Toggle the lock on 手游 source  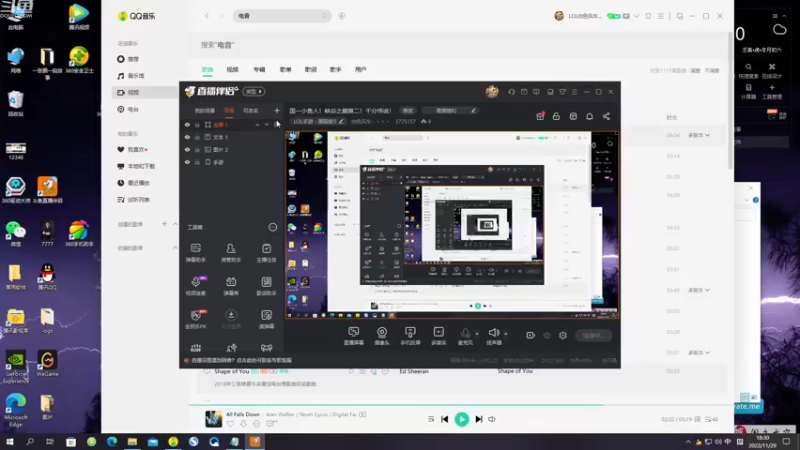197,162
